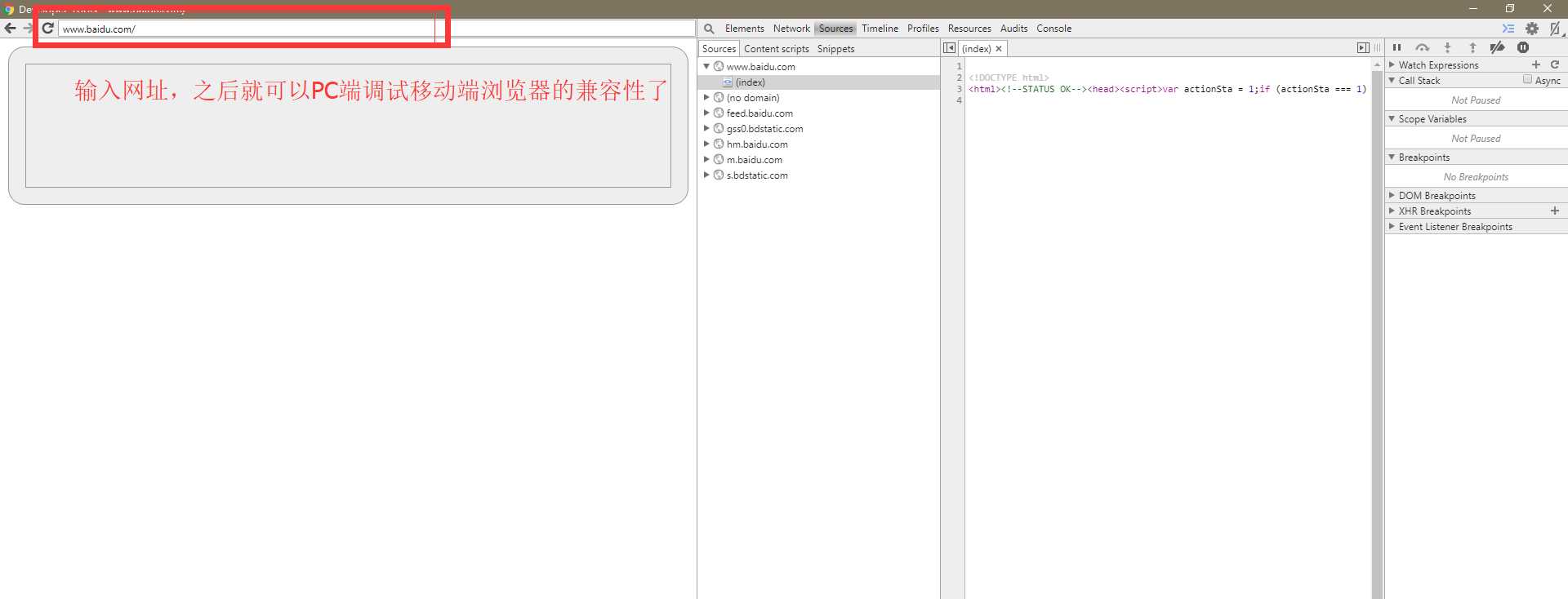Reload the page with the refresh icon
Screen dimensions: 1568x599
pyautogui.click(x=47, y=29)
